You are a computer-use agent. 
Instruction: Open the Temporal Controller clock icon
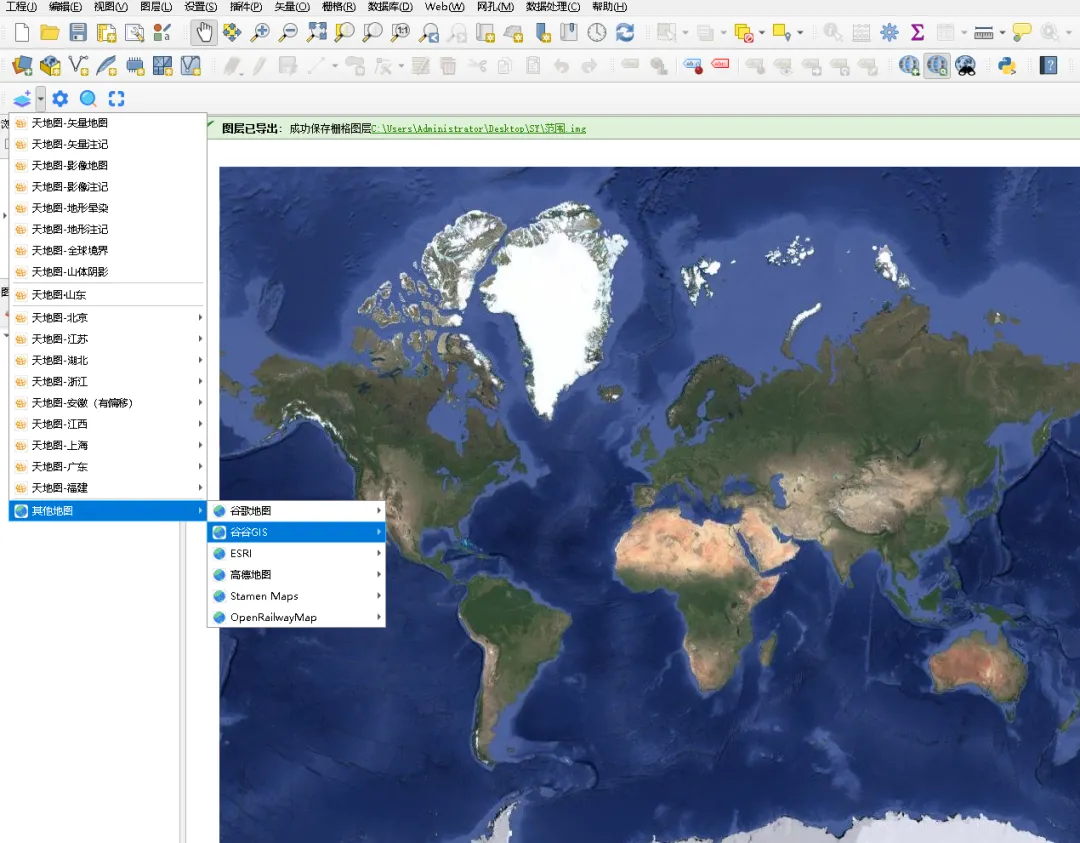click(596, 32)
